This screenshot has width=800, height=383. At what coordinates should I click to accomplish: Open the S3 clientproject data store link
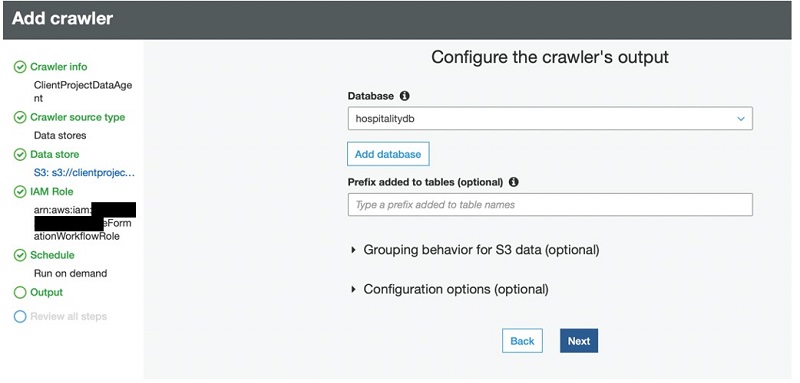84,173
